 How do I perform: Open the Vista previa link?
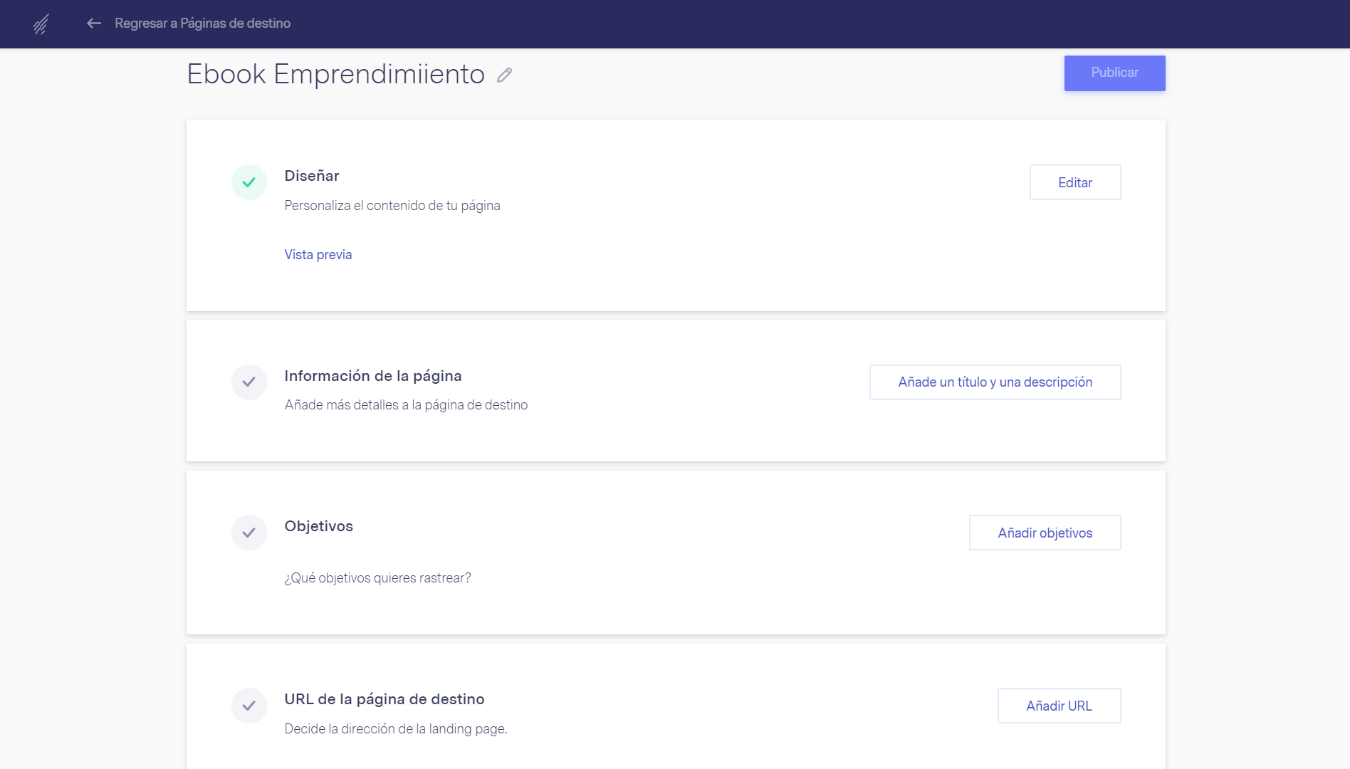(318, 254)
